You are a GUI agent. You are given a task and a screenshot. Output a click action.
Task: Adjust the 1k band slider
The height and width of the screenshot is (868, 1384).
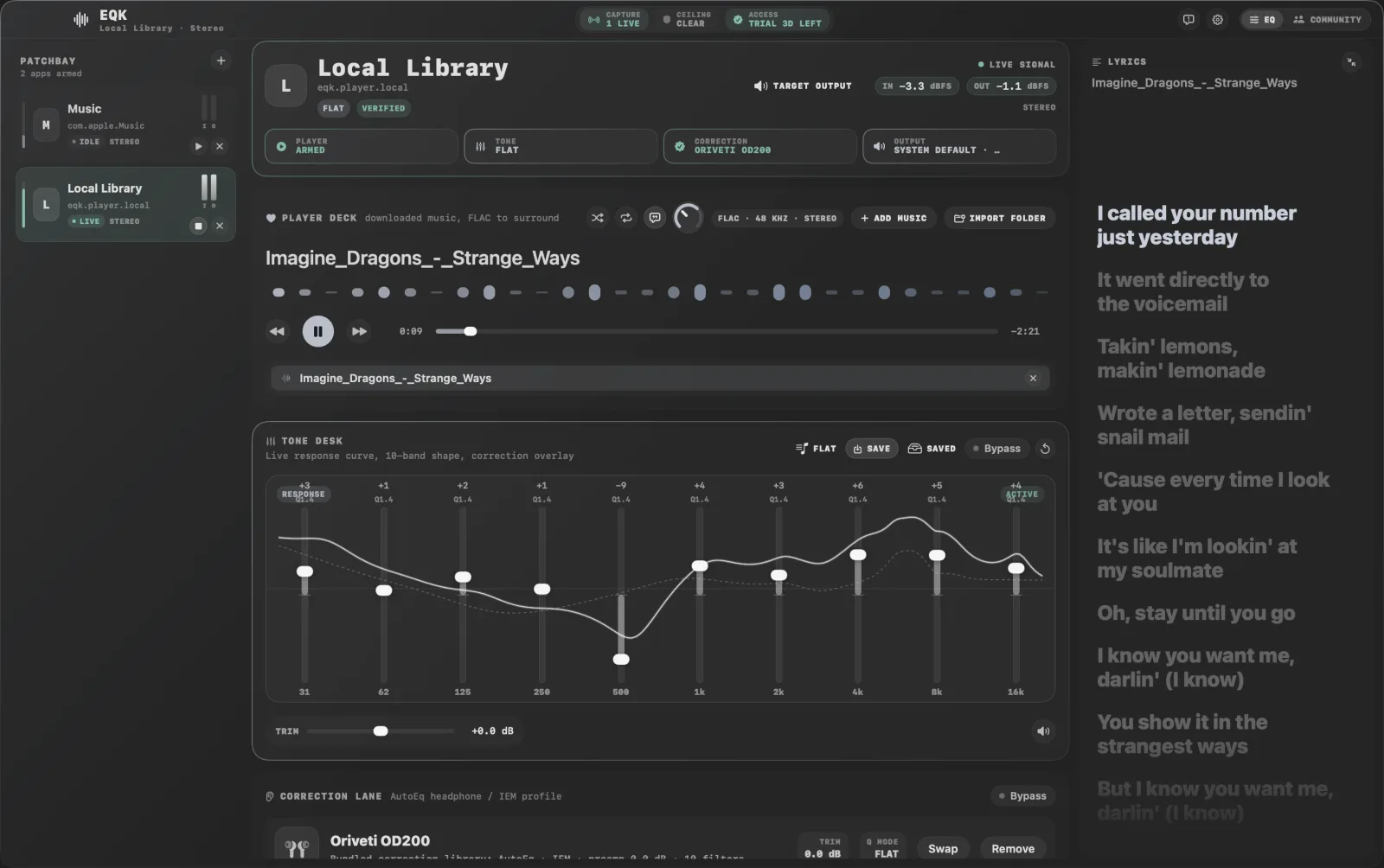tap(700, 565)
